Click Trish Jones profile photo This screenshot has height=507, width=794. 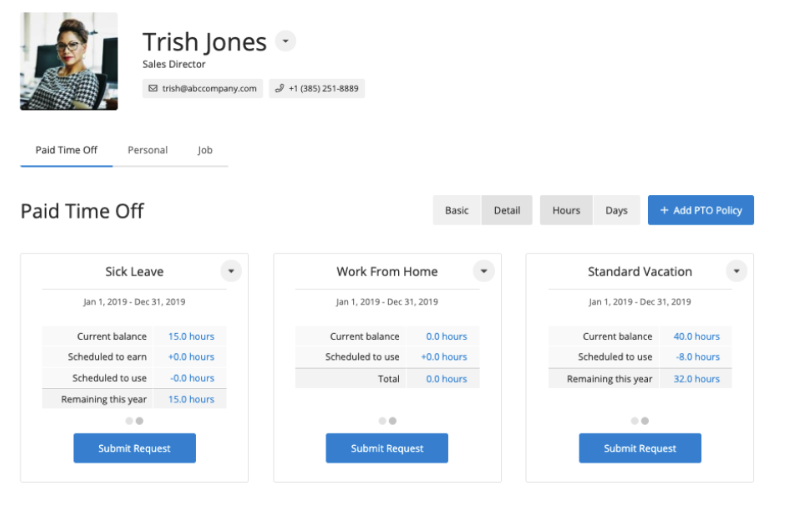tap(69, 61)
